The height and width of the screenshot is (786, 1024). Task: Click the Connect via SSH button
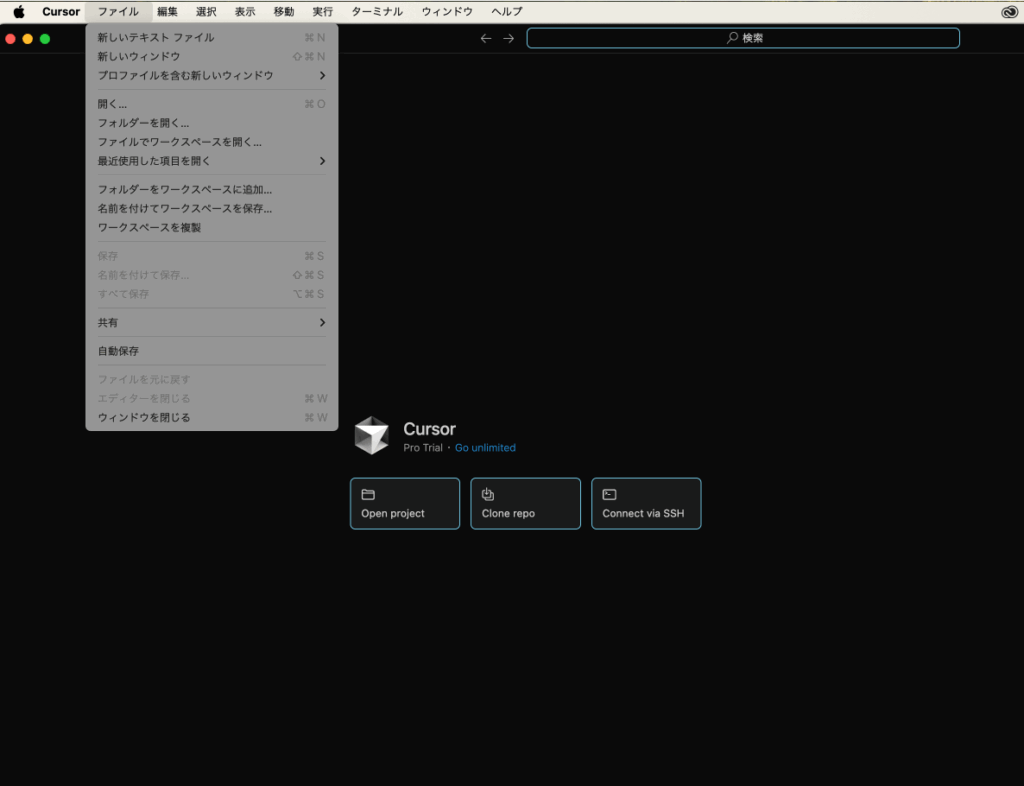tap(647, 503)
